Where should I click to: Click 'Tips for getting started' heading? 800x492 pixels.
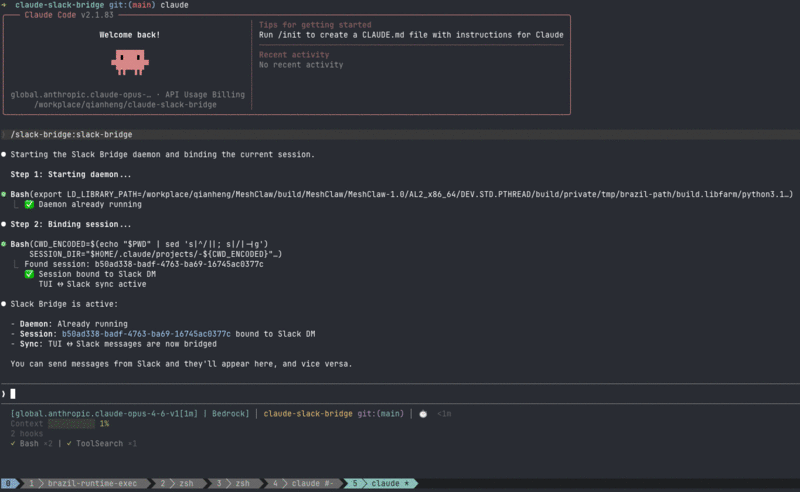tap(315, 24)
